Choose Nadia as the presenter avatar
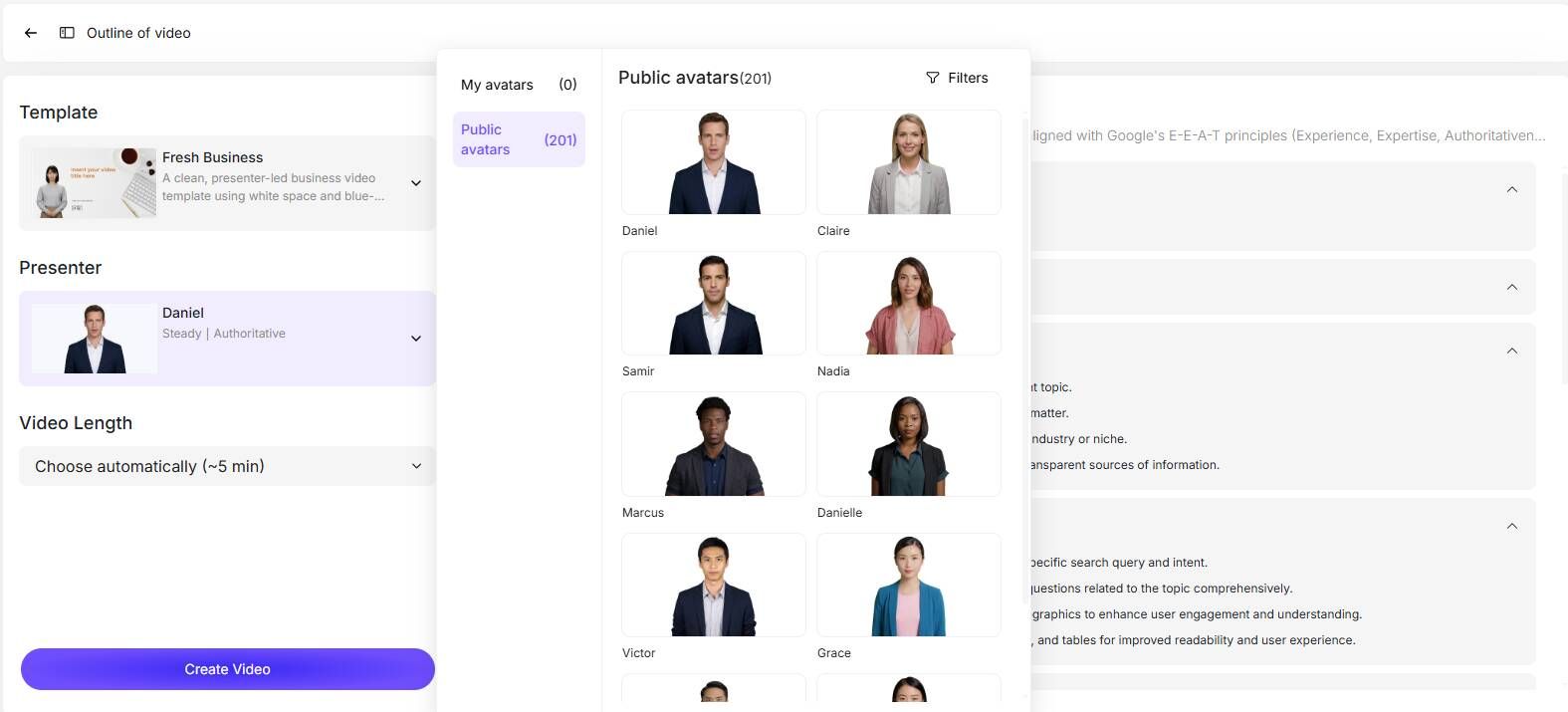This screenshot has height=712, width=1568. pos(908,304)
